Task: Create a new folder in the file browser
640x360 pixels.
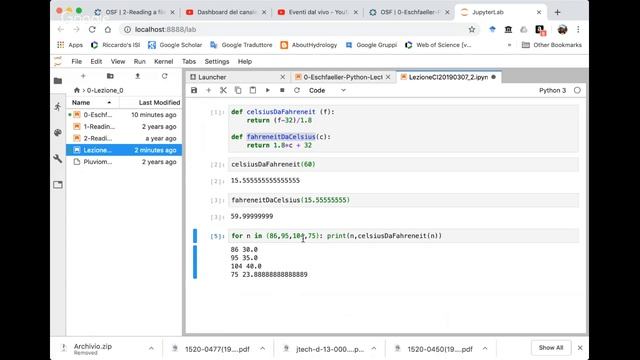Action: [x=110, y=76]
